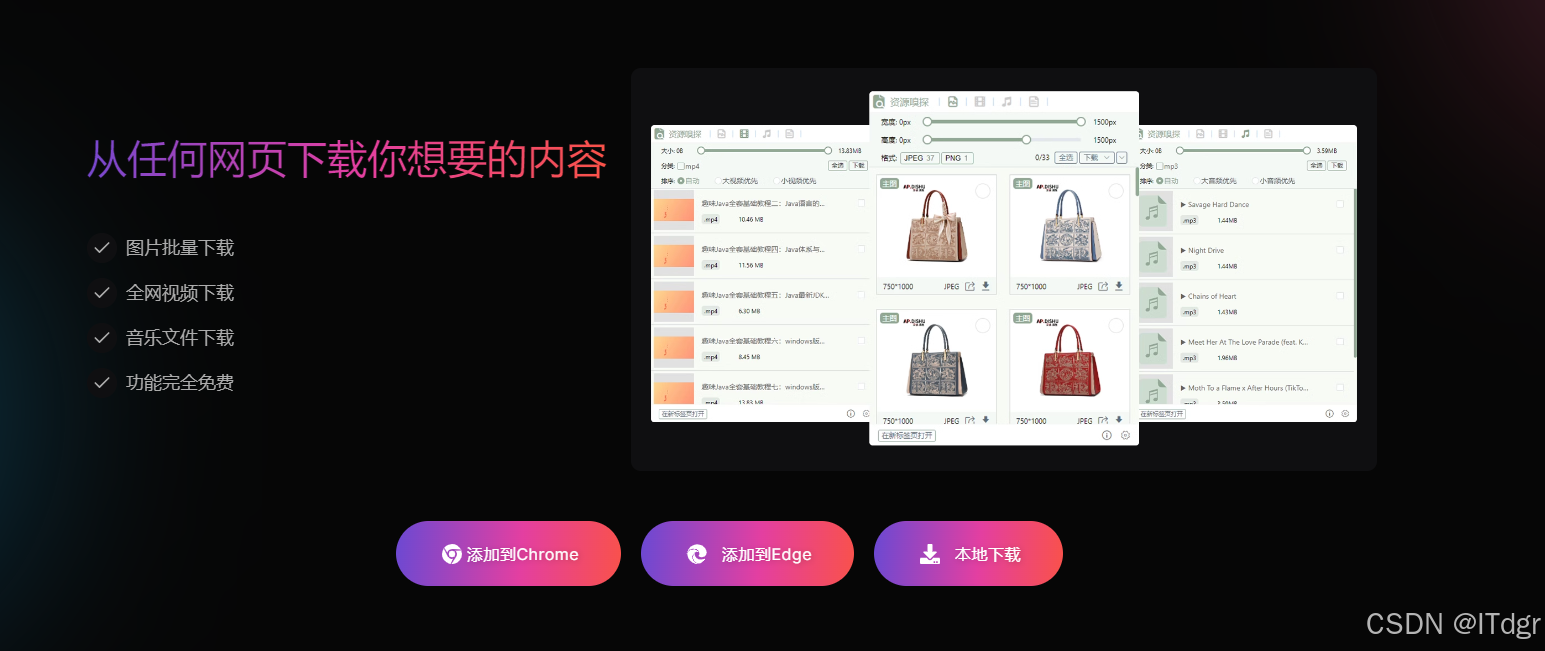Click 全选 in the center image panel
The height and width of the screenshot is (651, 1545).
coord(1066,158)
